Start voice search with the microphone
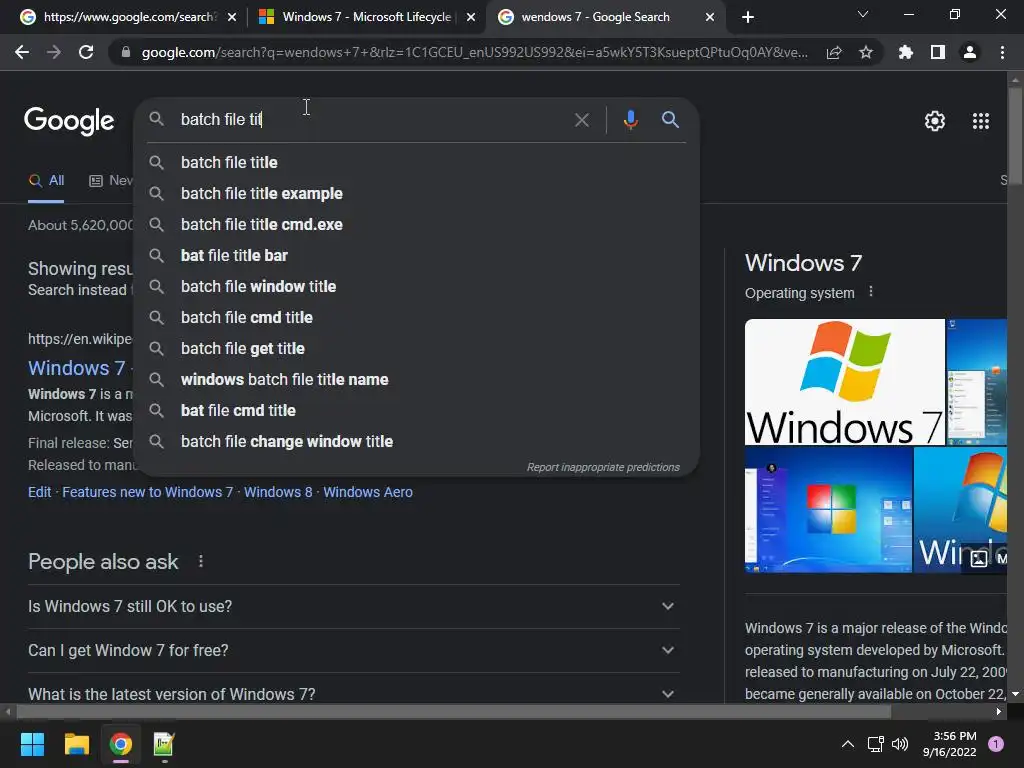 click(630, 120)
